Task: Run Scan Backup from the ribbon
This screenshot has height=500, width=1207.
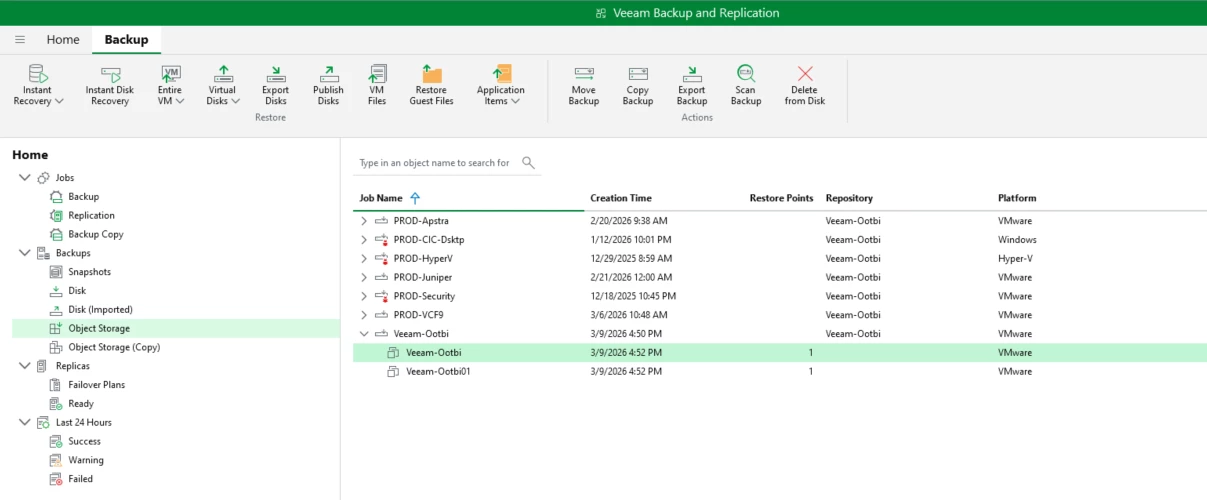Action: [x=745, y=75]
